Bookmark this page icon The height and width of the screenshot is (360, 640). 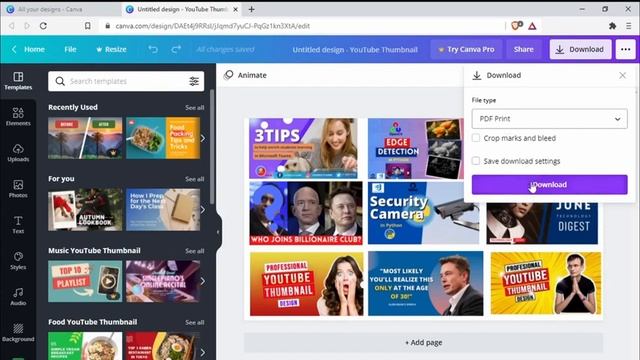tap(88, 26)
